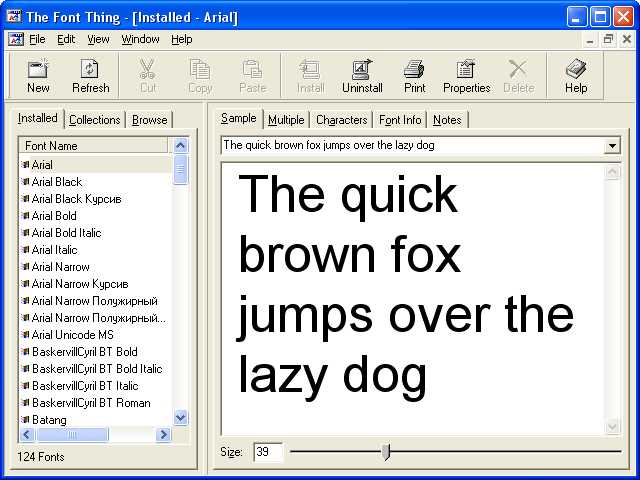Open the Characters tab
This screenshot has width=640, height=480.
click(342, 120)
